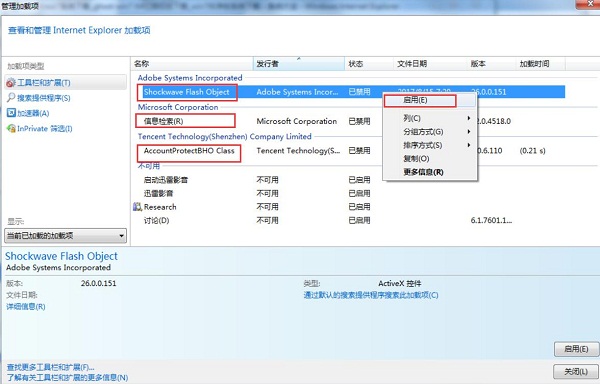Sort by the 状态 column header
Screen dimensions: 600x384
click(x=369, y=64)
